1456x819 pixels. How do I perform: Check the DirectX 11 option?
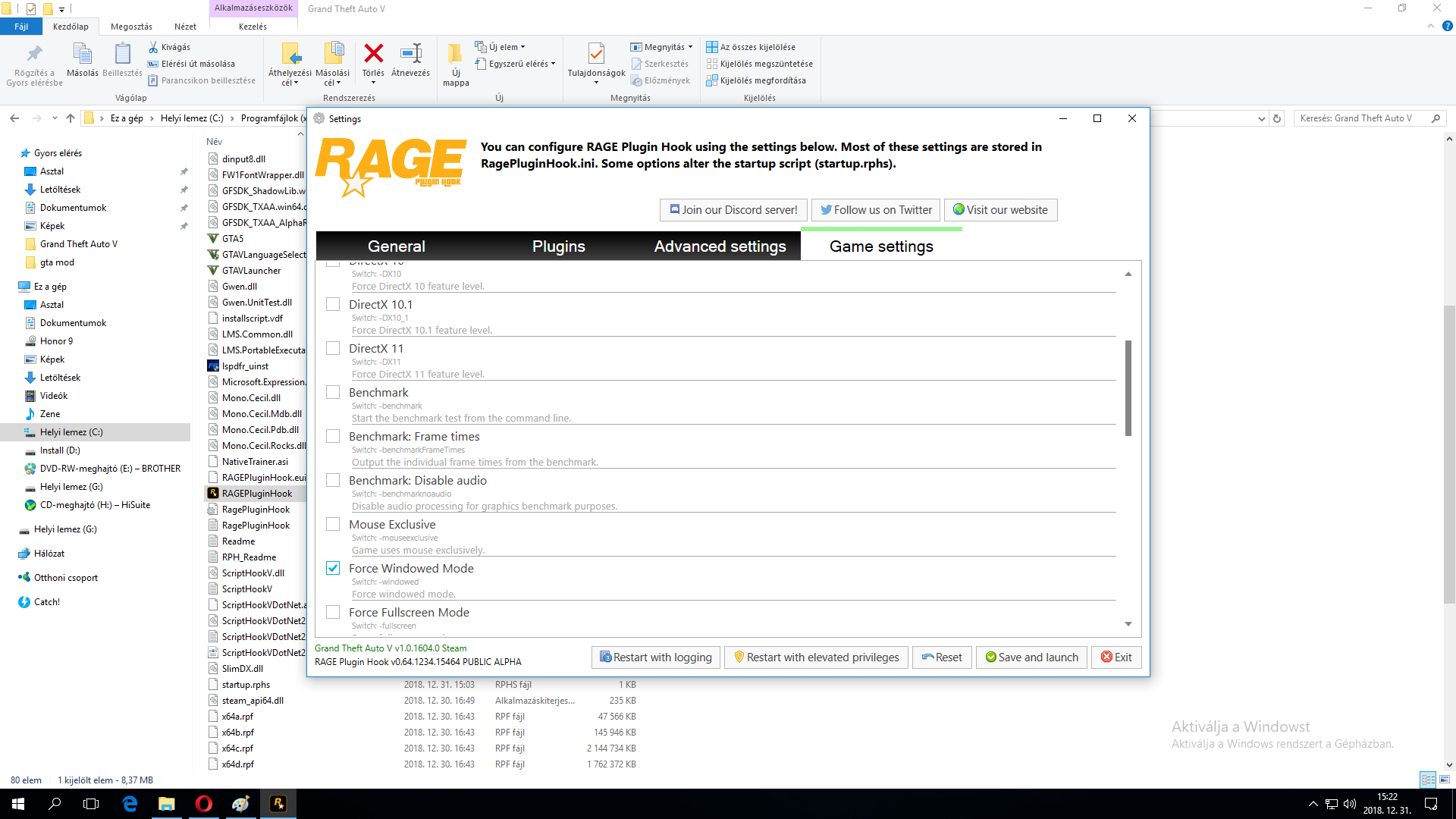click(x=333, y=348)
